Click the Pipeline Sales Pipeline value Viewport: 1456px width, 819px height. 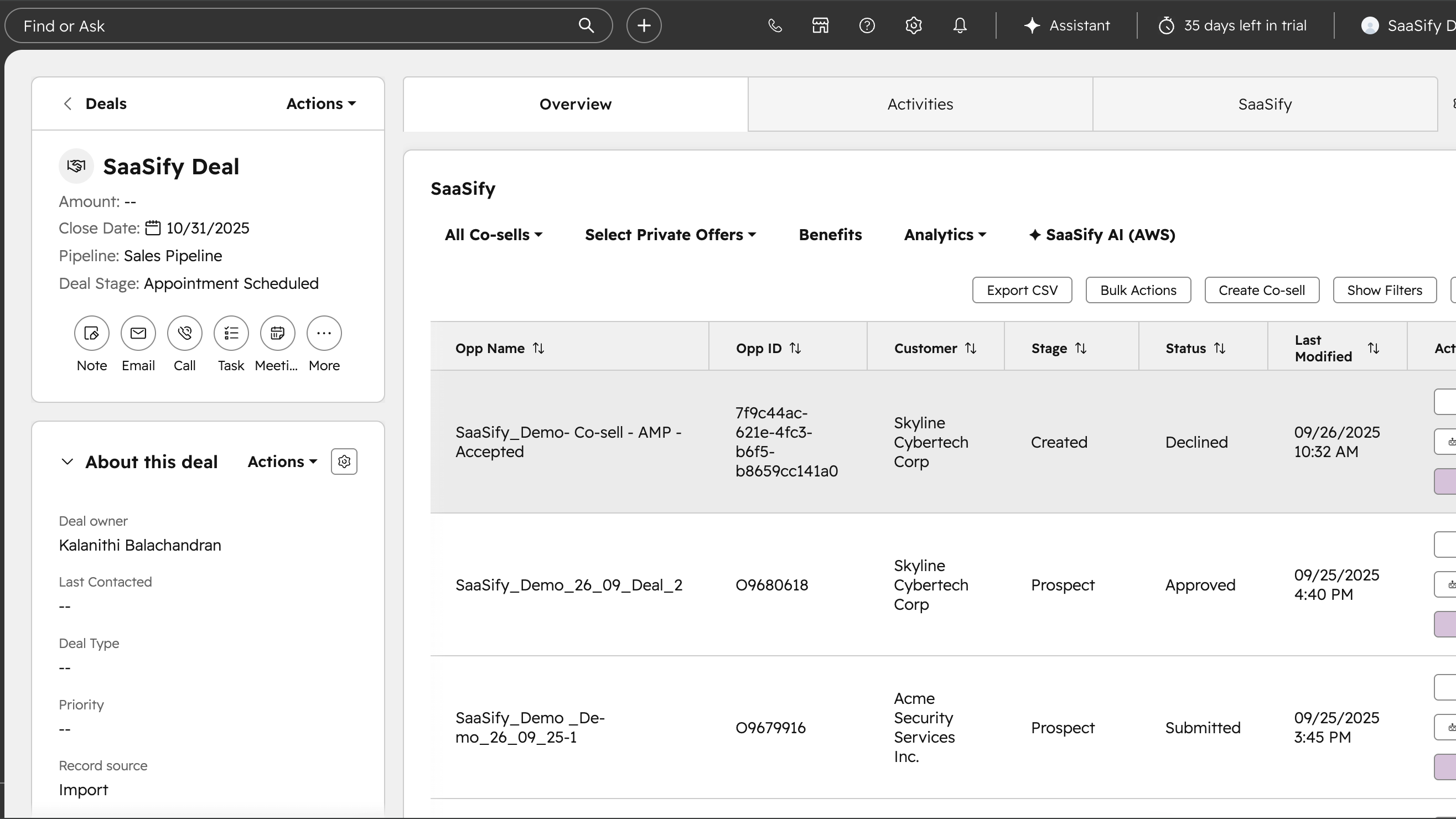pyautogui.click(x=173, y=256)
